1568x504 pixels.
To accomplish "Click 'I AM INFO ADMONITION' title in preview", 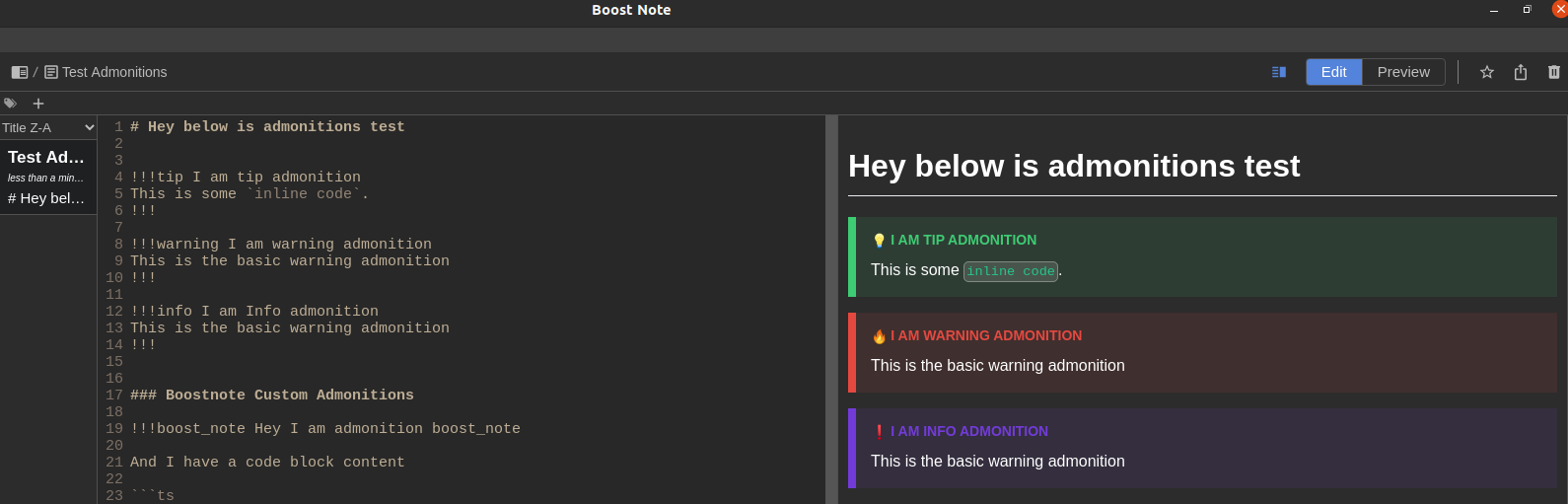I will [969, 431].
